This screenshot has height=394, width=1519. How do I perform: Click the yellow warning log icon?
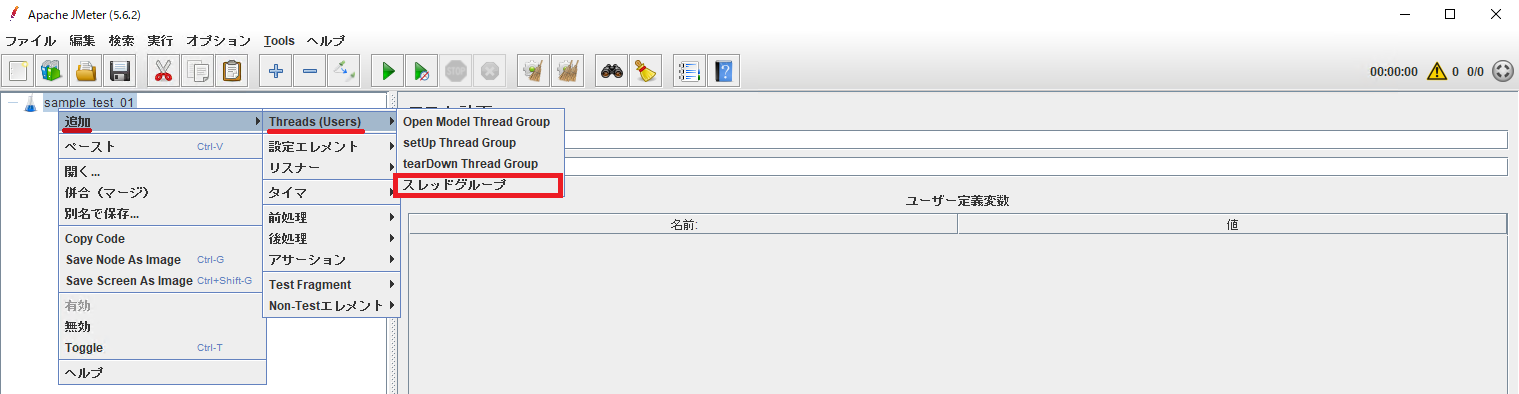(x=1437, y=72)
